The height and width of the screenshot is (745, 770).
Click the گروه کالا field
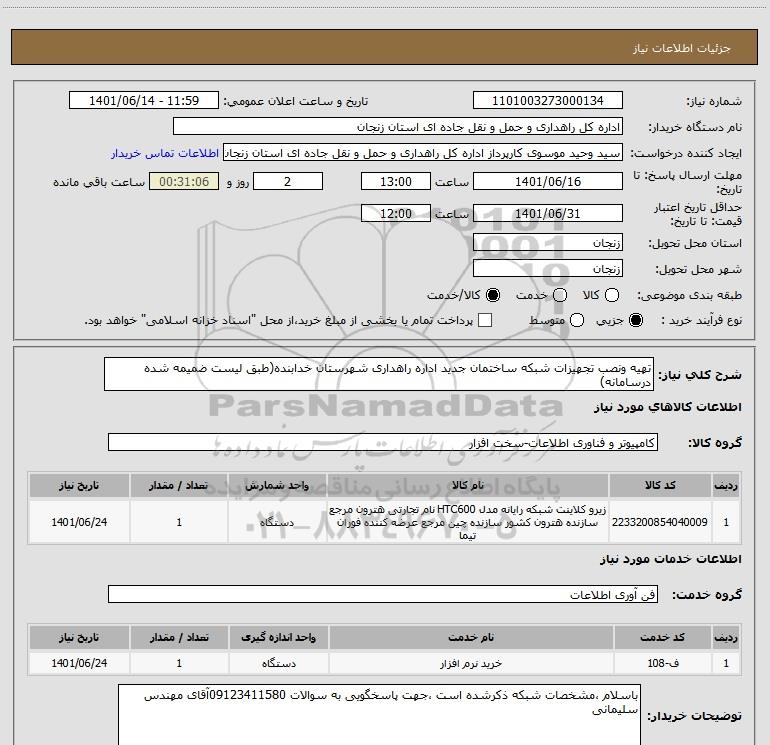[383, 442]
